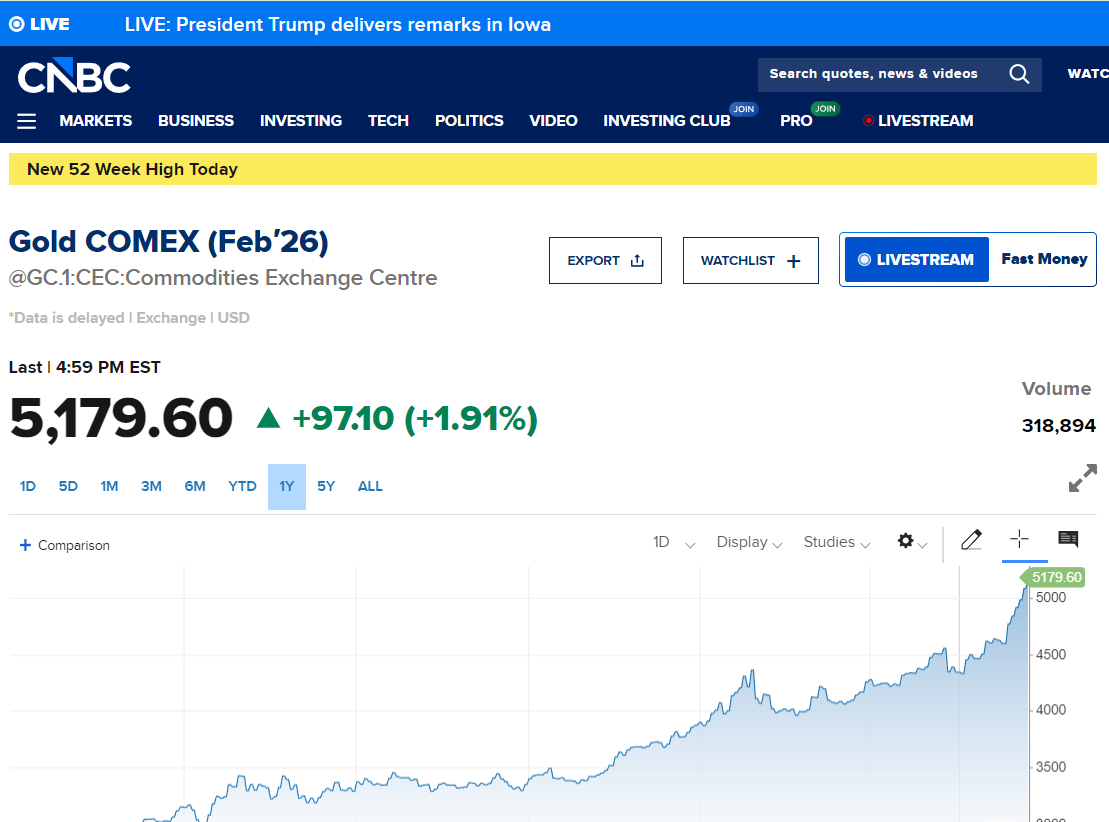Viewport: 1109px width, 822px height.
Task: Select the 1M time range
Action: click(x=109, y=487)
